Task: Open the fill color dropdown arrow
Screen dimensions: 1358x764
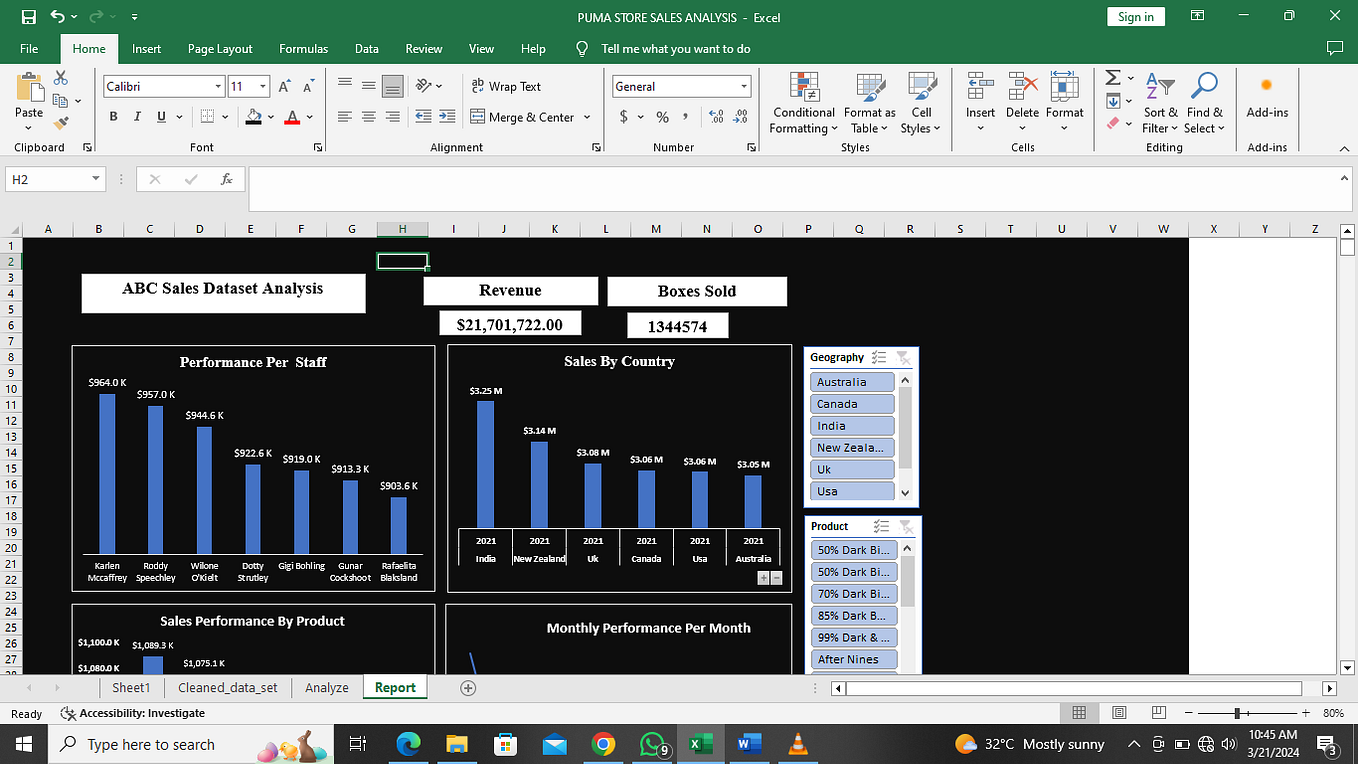Action: (x=268, y=117)
